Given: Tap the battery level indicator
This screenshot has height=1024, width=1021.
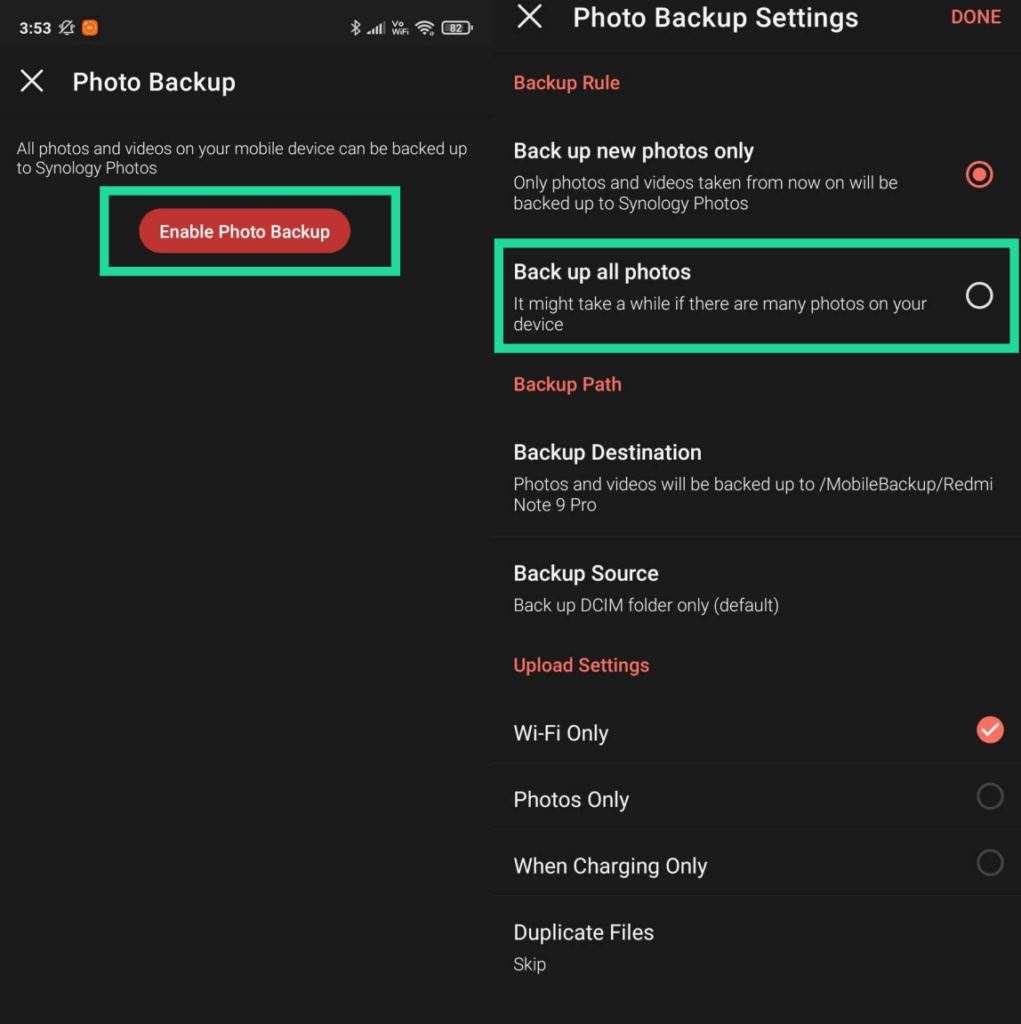Looking at the screenshot, I should tap(457, 28).
